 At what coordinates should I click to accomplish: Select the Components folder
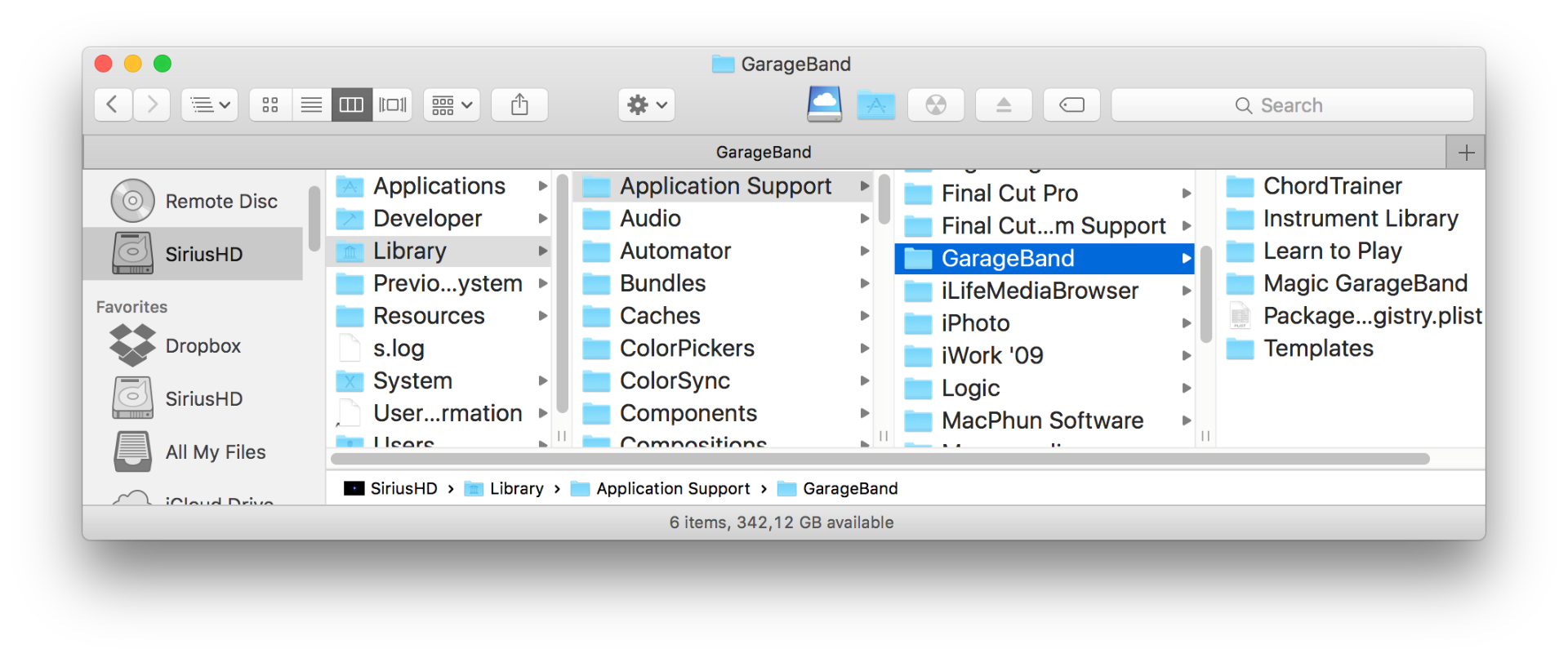click(x=723, y=413)
